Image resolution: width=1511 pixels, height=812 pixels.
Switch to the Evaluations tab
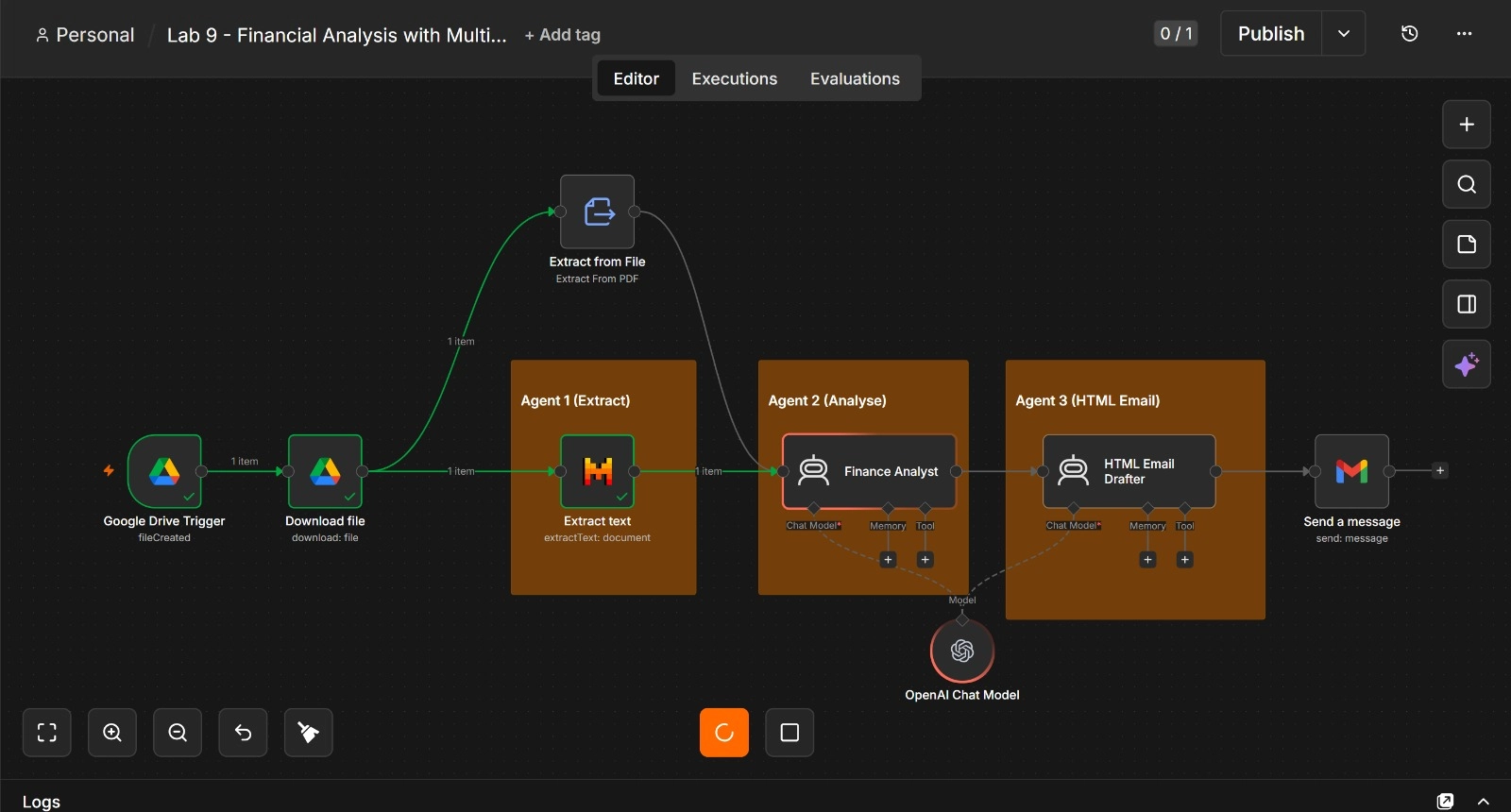(x=855, y=78)
